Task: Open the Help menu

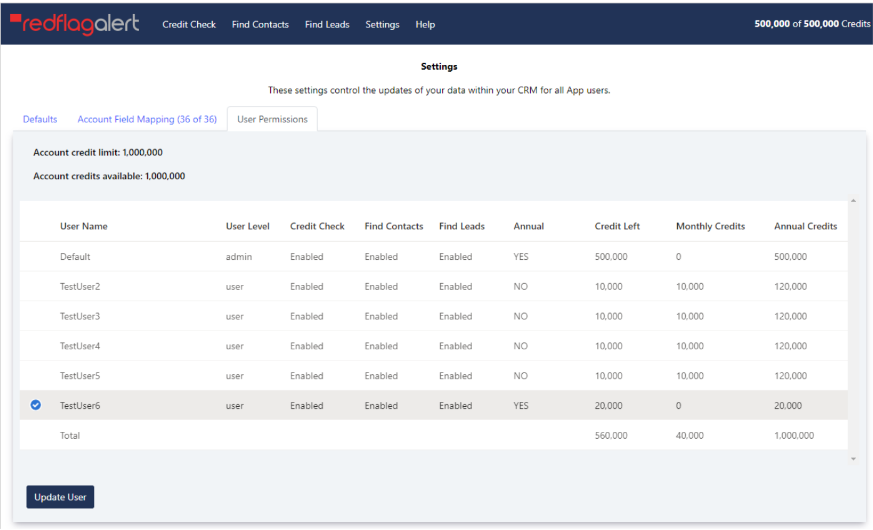Action: coord(425,24)
